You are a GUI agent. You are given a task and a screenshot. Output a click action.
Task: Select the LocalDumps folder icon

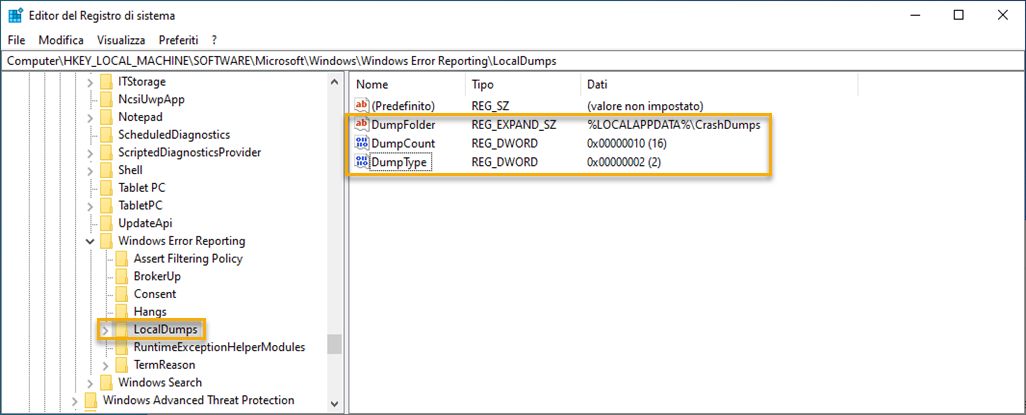122,329
